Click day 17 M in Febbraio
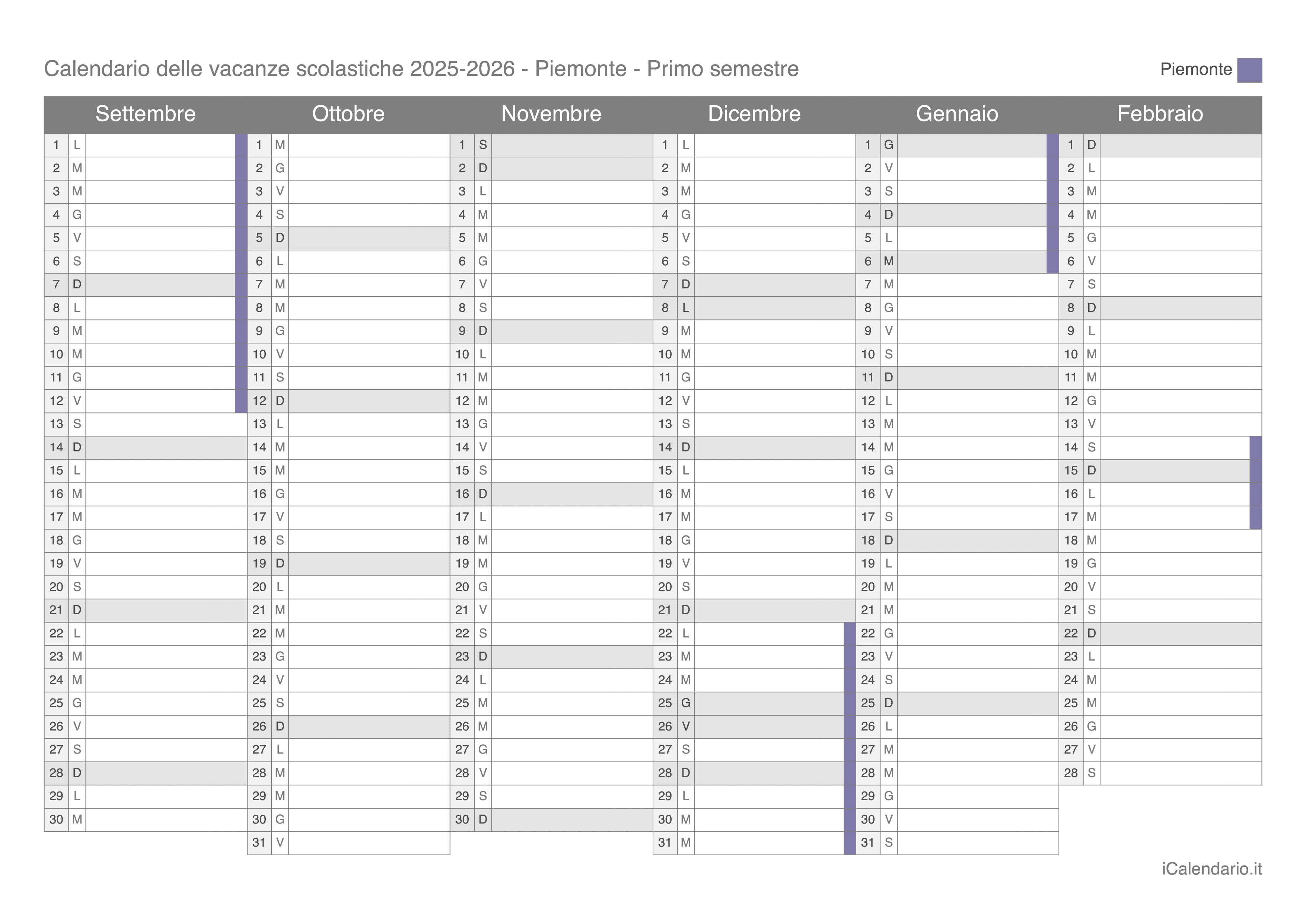1306x924 pixels. click(1160, 517)
